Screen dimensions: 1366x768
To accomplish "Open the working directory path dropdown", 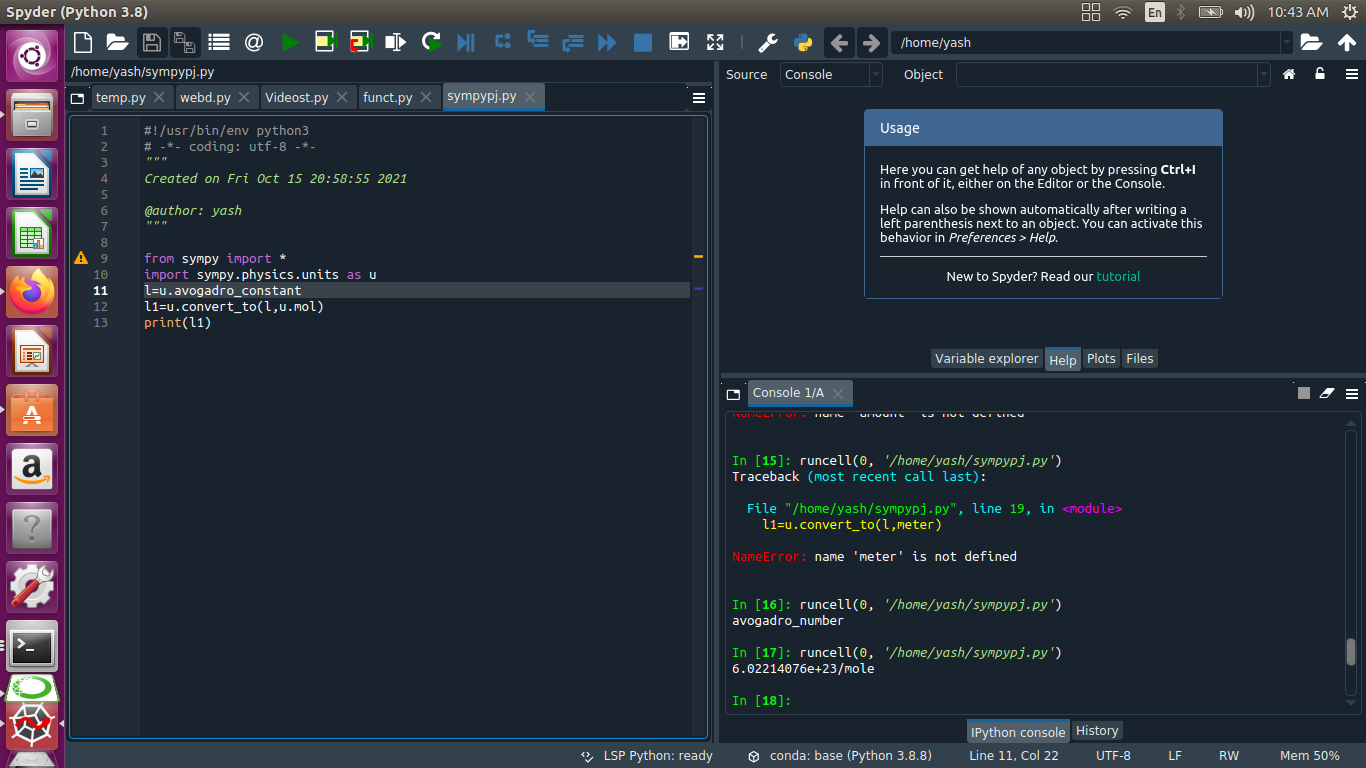I will (1286, 43).
